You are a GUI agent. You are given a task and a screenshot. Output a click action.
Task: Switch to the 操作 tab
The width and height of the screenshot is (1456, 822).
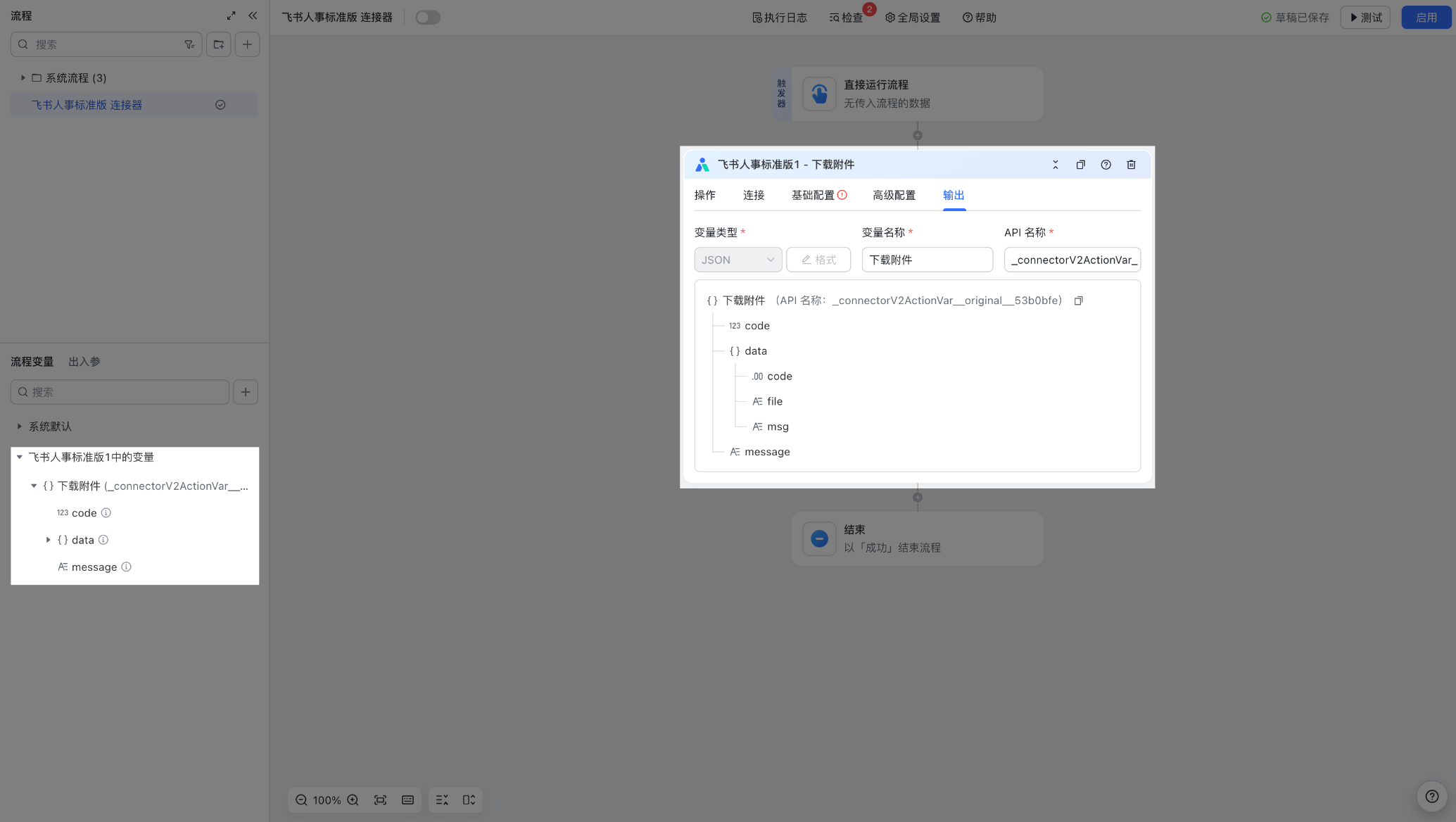click(x=705, y=195)
